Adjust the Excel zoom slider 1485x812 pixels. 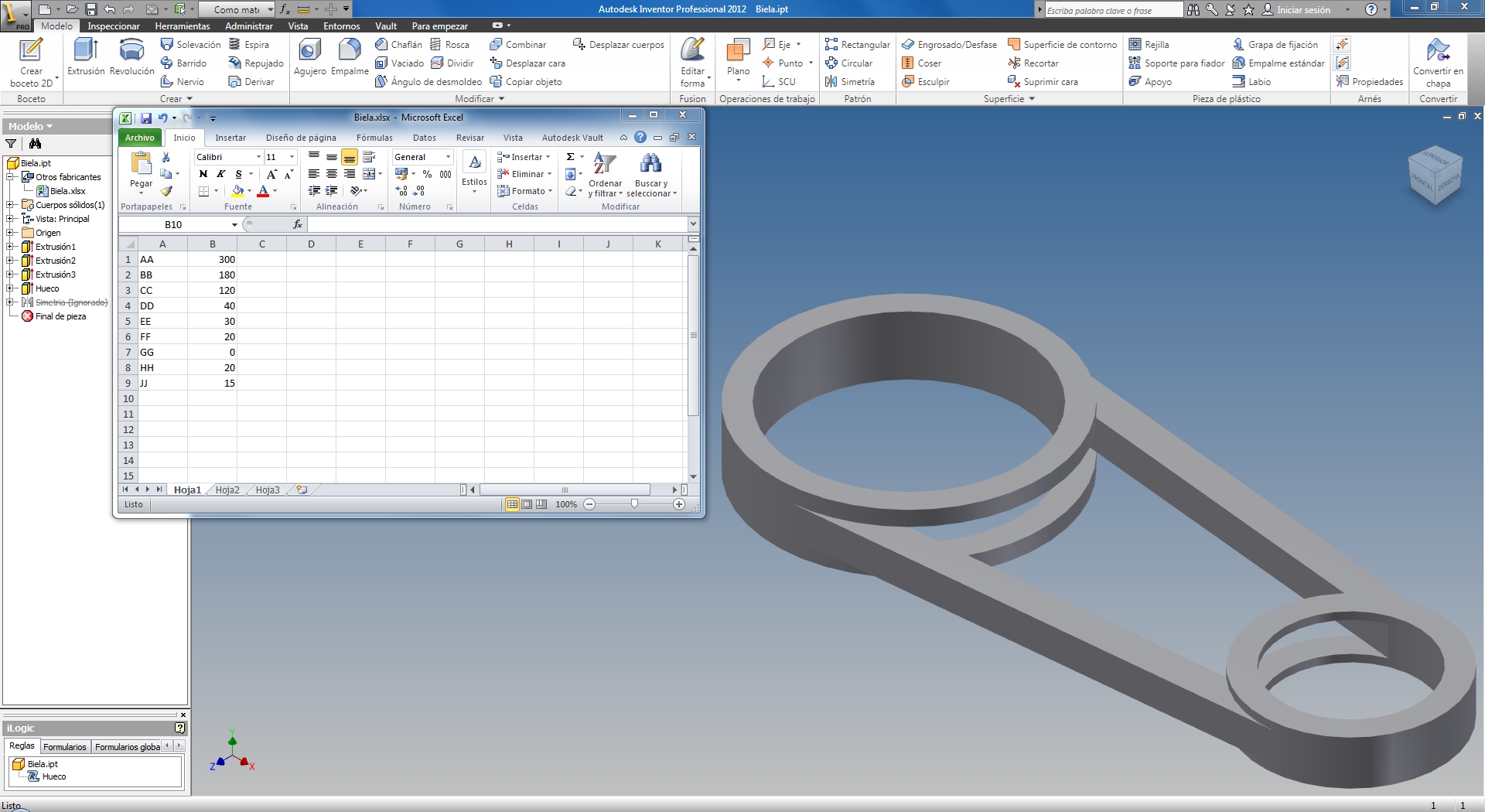[x=634, y=504]
